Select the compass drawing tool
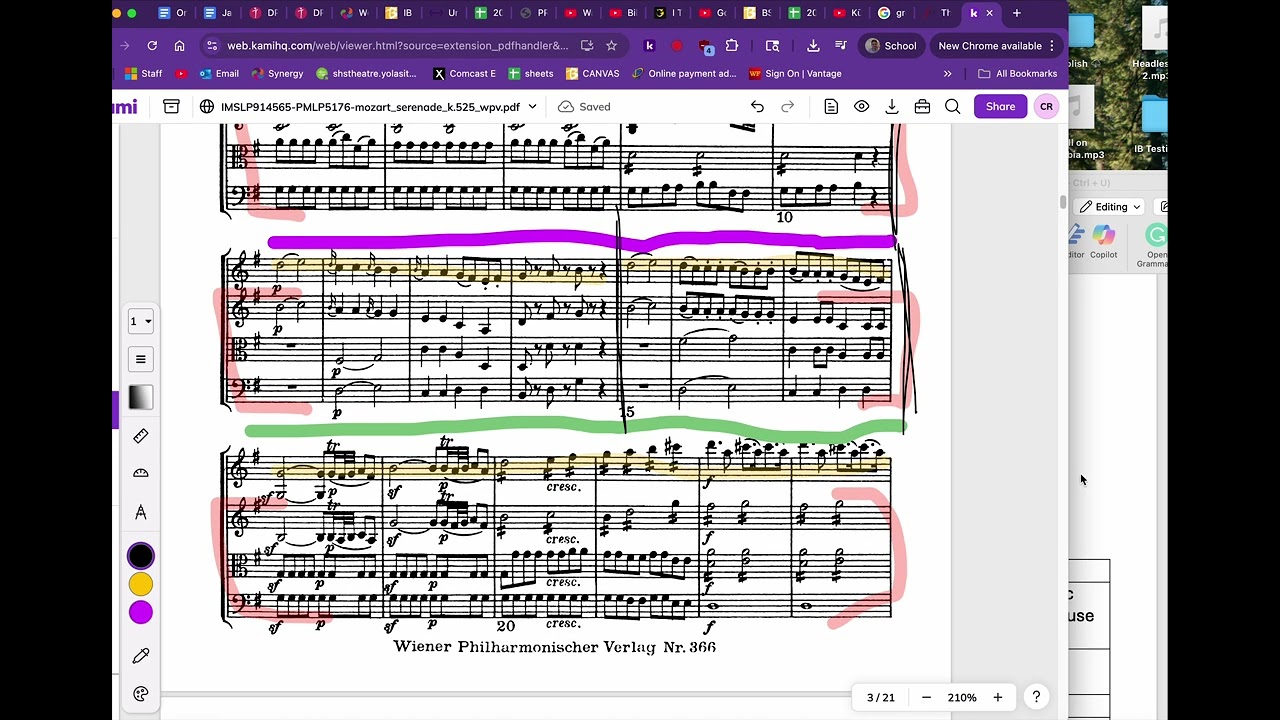 140,512
